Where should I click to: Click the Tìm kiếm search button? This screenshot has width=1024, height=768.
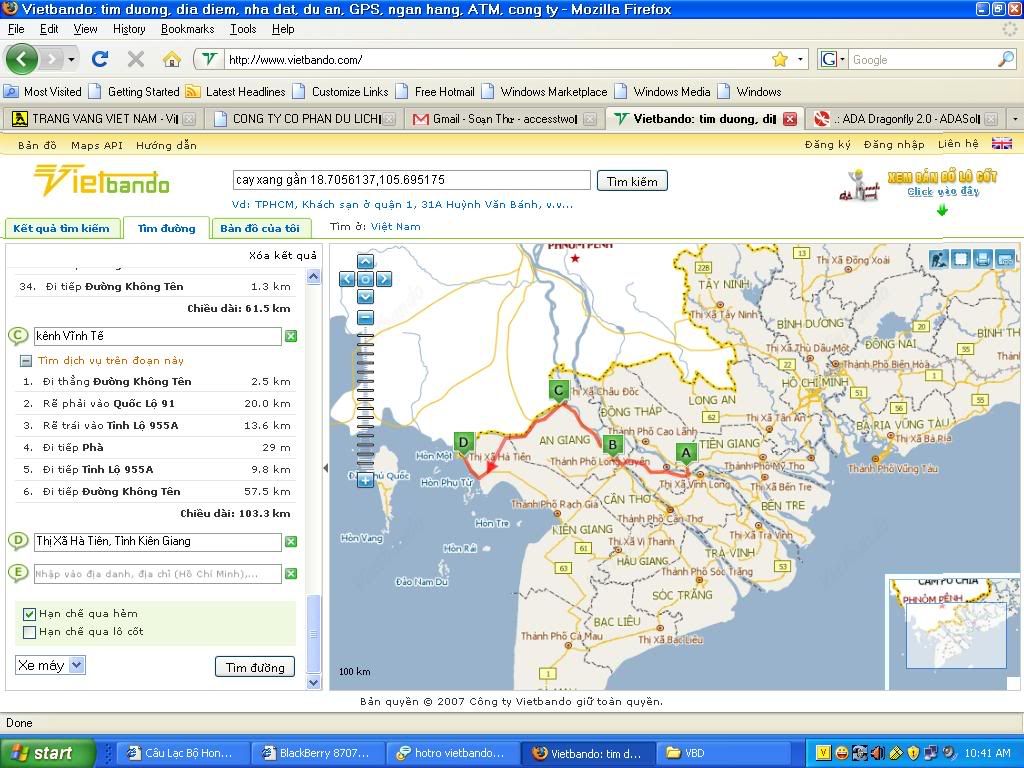pyautogui.click(x=632, y=182)
